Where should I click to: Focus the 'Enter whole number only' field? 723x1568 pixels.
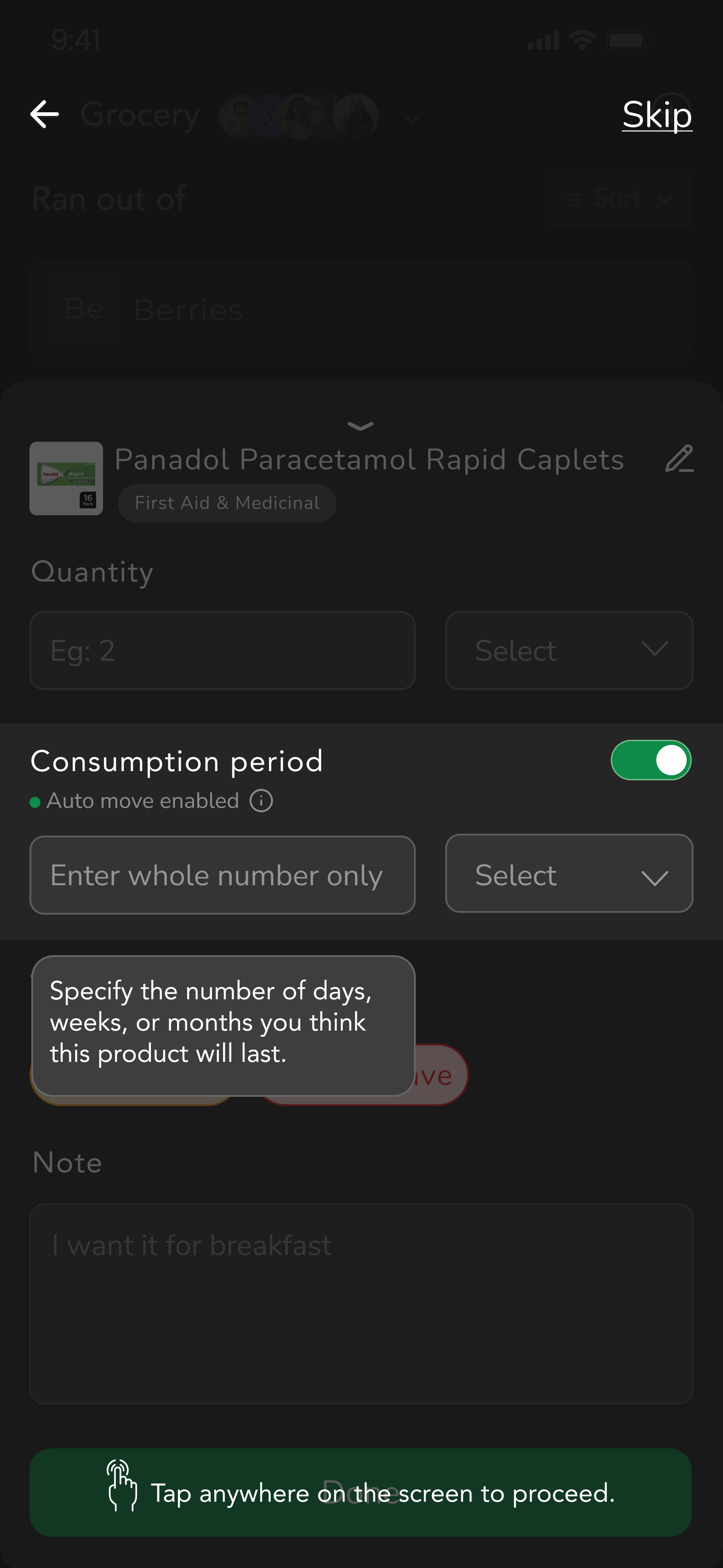pos(222,875)
